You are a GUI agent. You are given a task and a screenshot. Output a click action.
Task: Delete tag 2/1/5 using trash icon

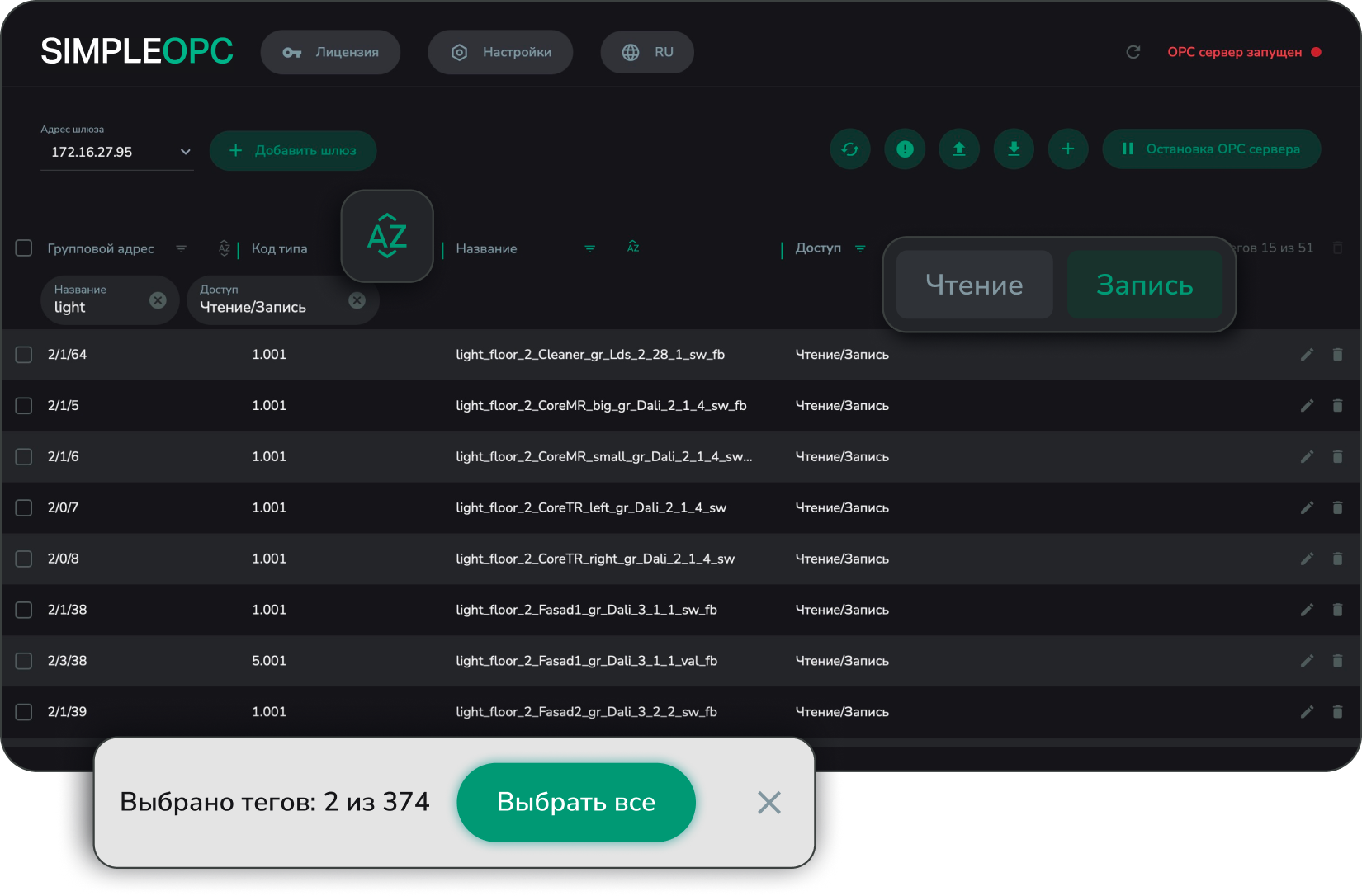click(x=1337, y=406)
